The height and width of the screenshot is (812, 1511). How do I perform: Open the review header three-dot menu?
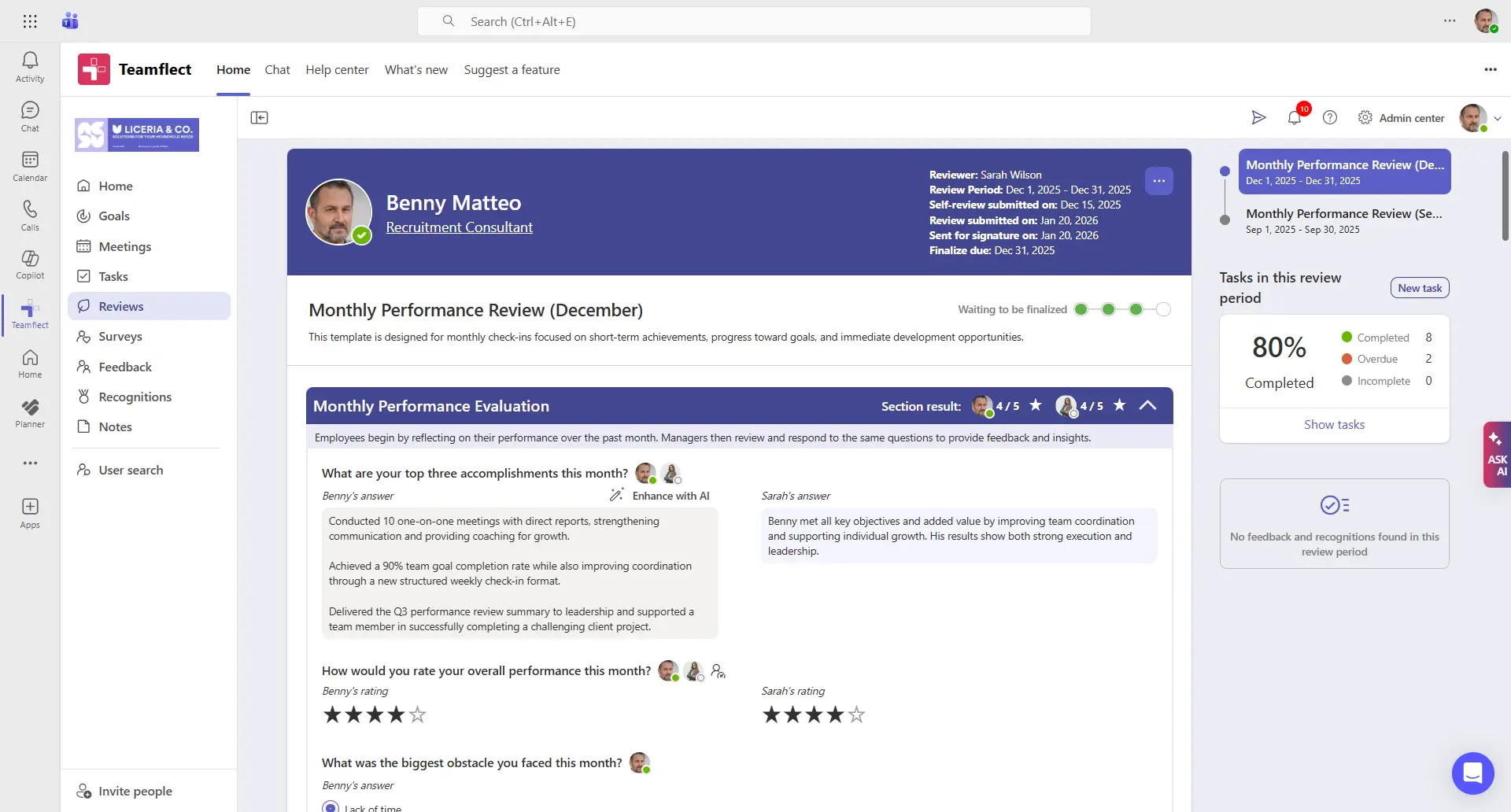[x=1158, y=181]
